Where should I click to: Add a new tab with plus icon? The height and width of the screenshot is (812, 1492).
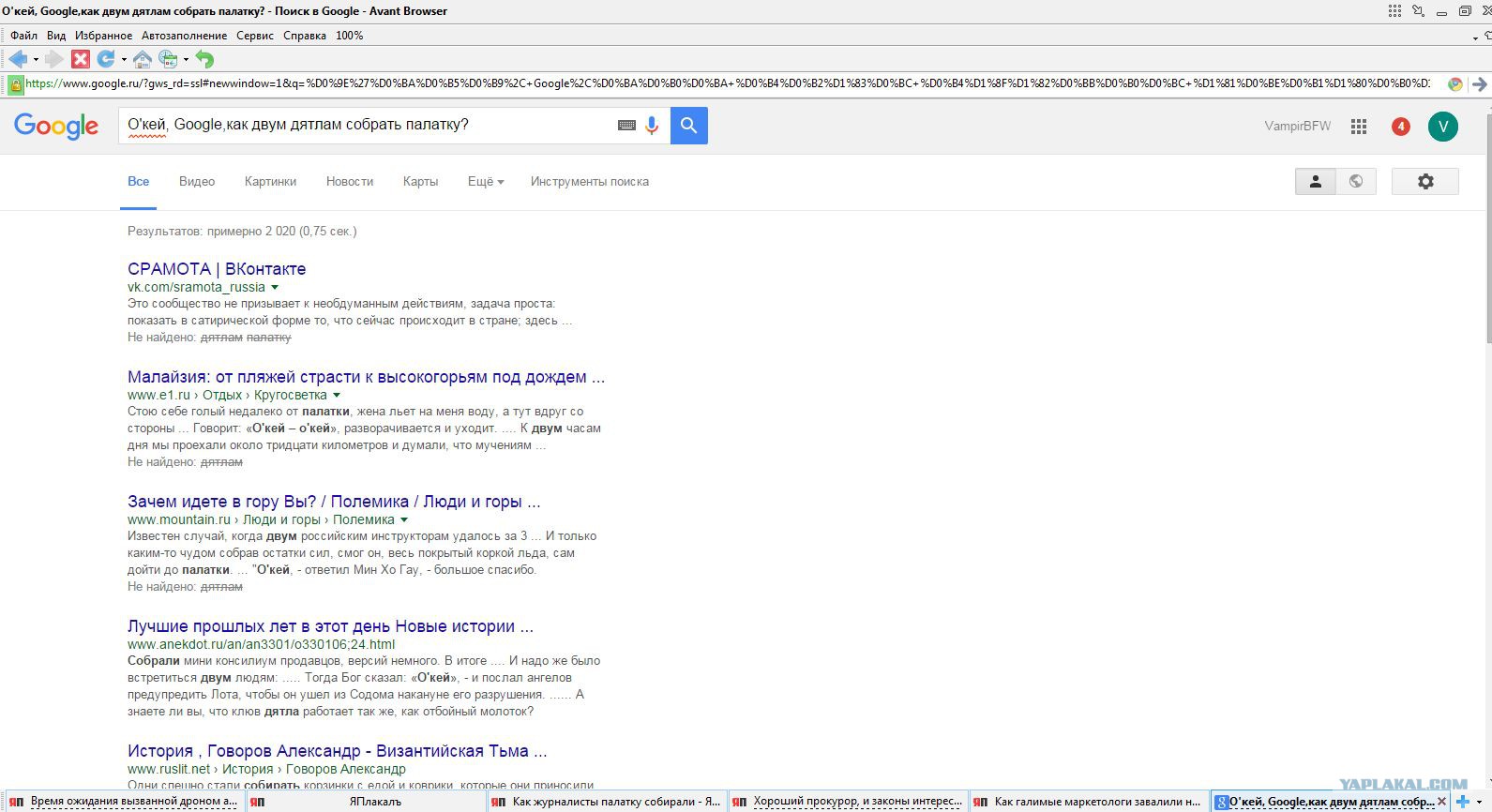[1462, 802]
